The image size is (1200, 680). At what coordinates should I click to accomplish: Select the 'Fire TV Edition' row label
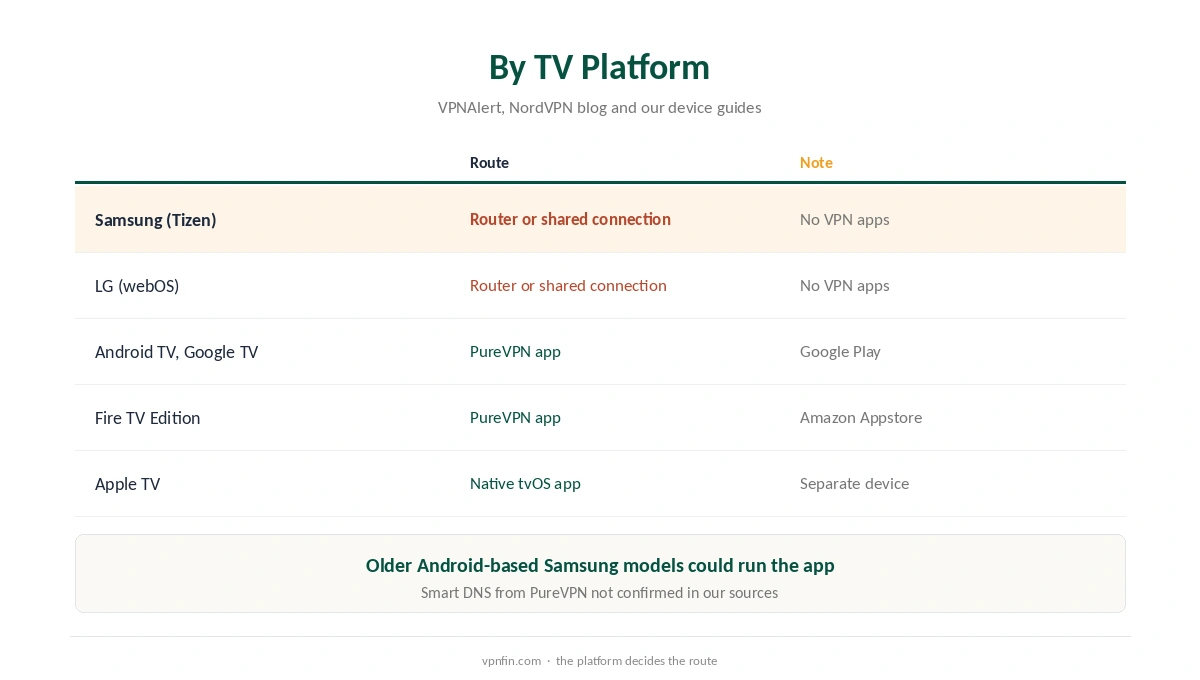click(147, 417)
